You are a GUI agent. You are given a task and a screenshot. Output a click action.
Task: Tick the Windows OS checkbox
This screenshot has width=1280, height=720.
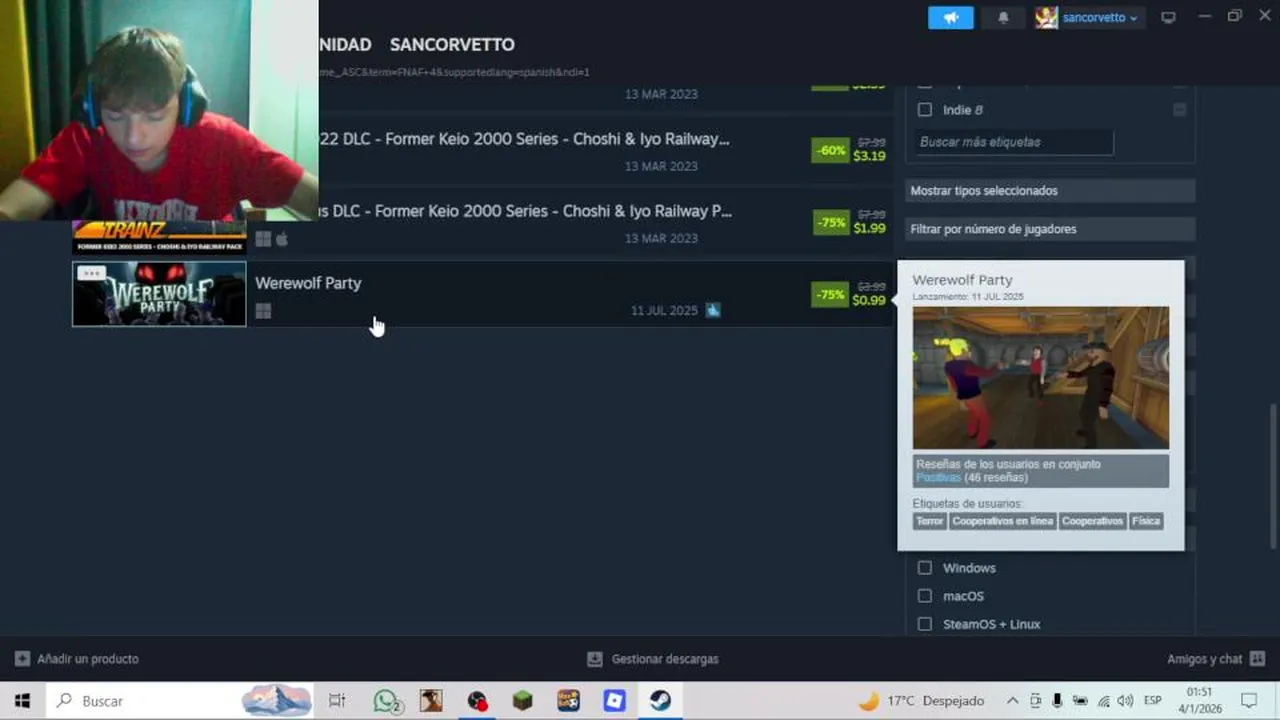925,568
